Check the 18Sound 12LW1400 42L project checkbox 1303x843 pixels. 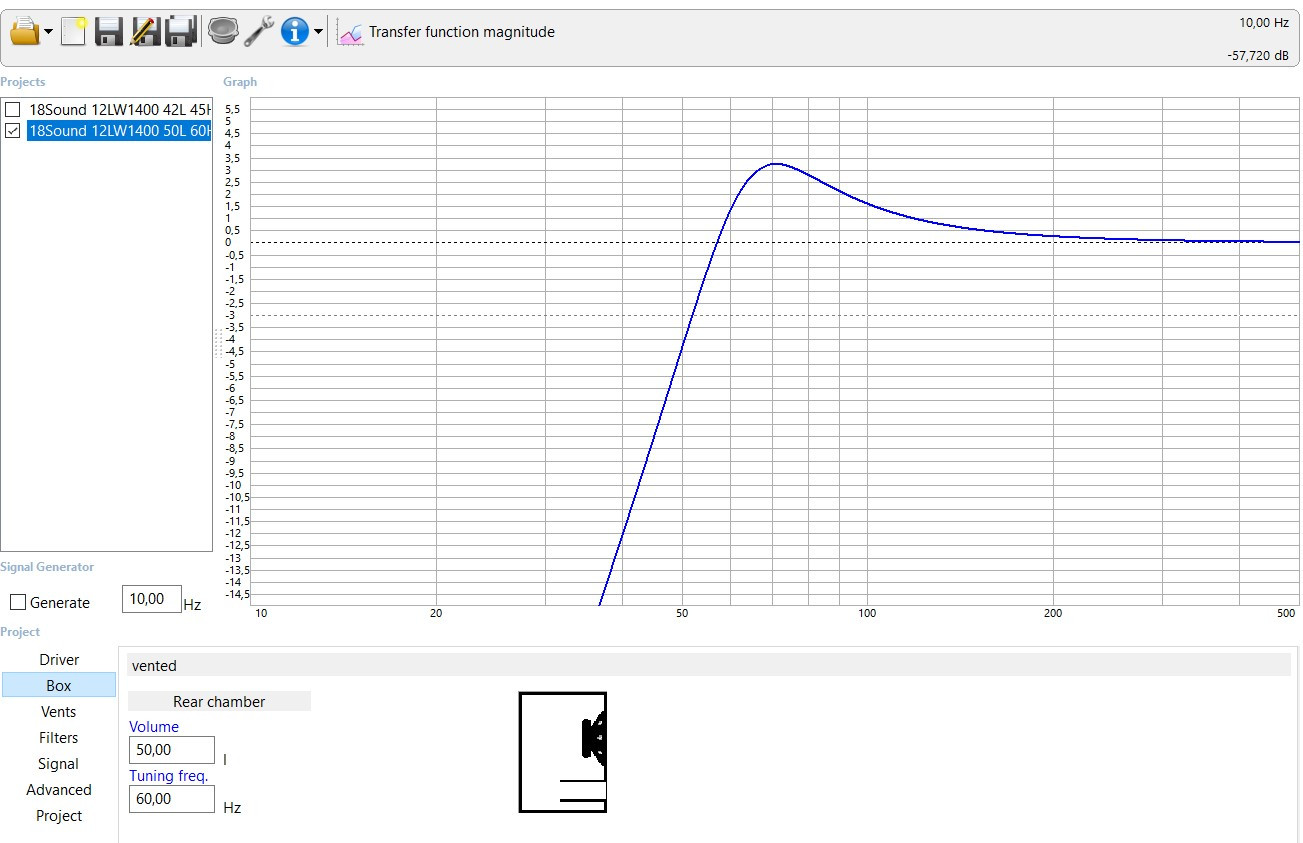[13, 109]
